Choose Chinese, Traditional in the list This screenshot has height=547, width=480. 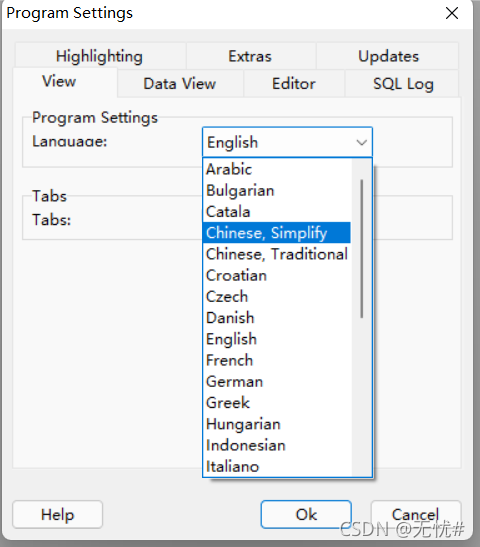(277, 254)
